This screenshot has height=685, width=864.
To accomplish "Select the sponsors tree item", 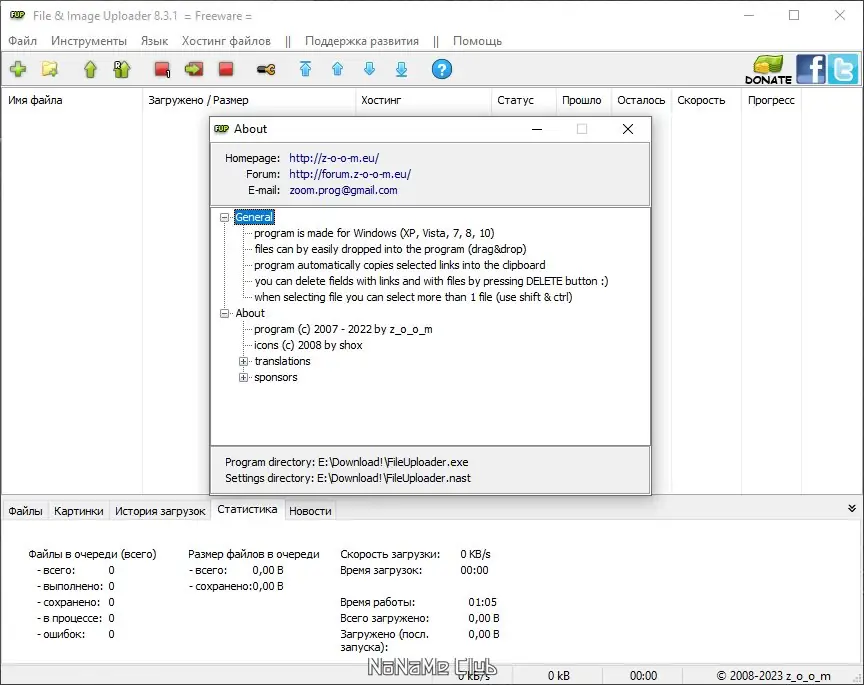I will coord(276,377).
